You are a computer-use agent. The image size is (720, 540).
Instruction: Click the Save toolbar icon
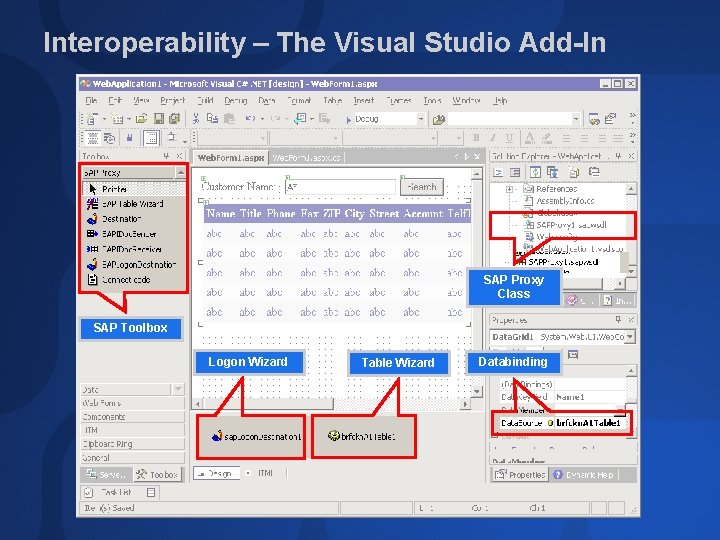(159, 119)
